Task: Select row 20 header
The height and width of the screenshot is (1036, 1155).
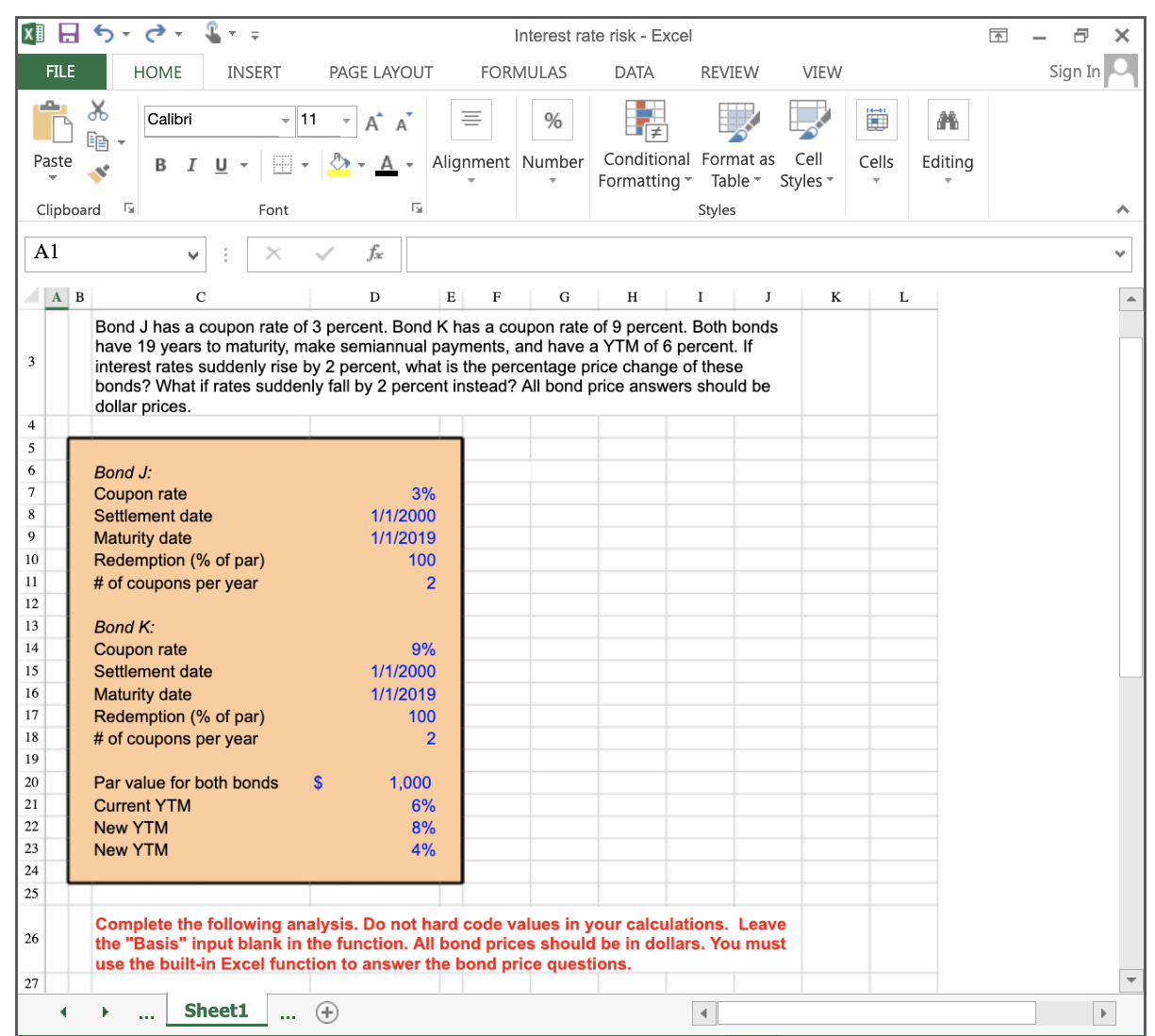Action: 31,782
